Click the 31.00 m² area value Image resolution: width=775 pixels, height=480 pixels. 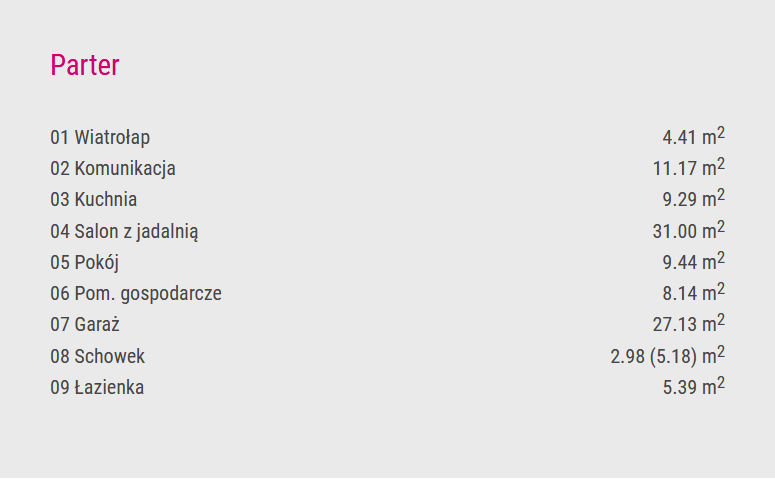click(x=689, y=230)
